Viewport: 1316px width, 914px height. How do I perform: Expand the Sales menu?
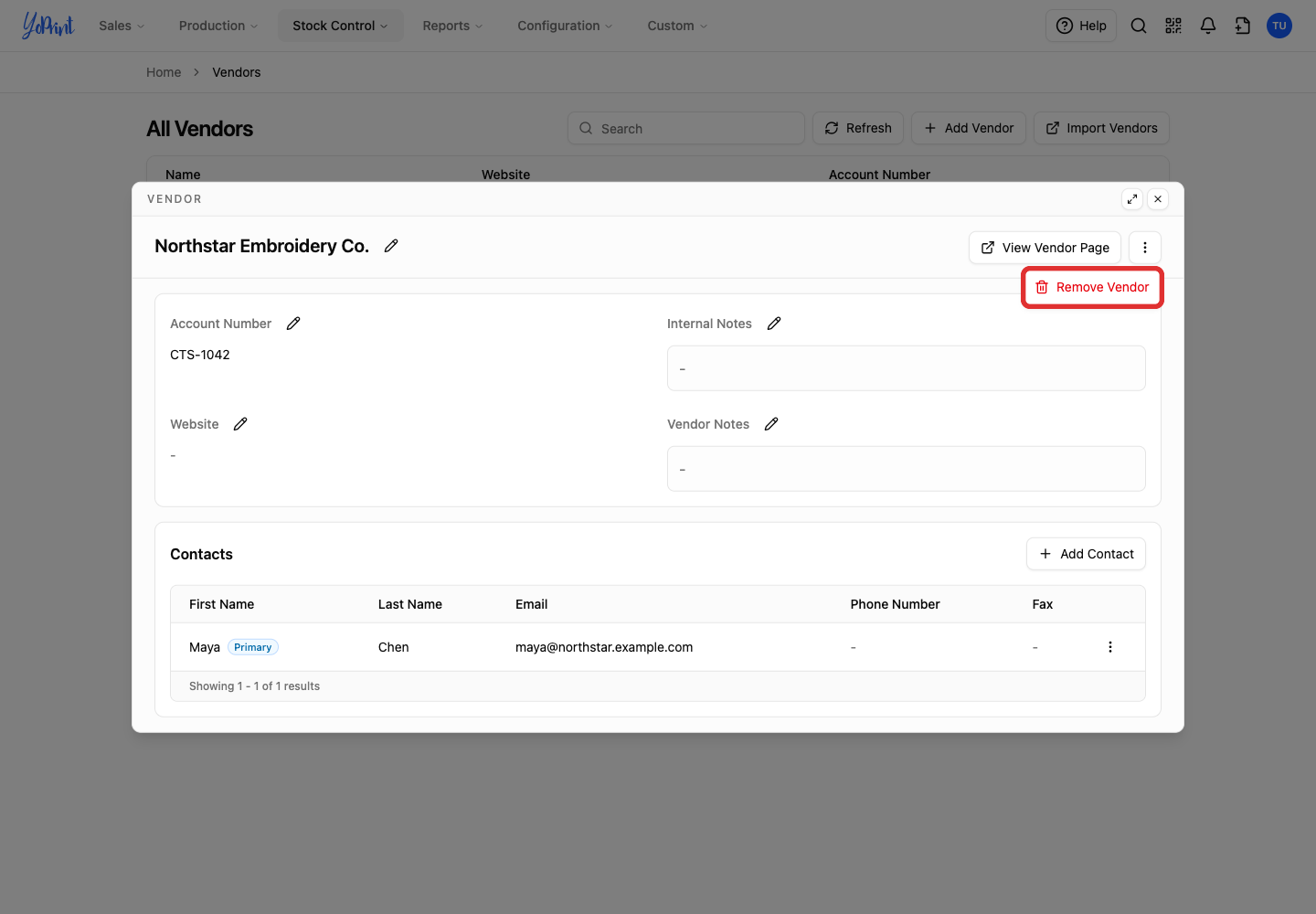point(122,26)
